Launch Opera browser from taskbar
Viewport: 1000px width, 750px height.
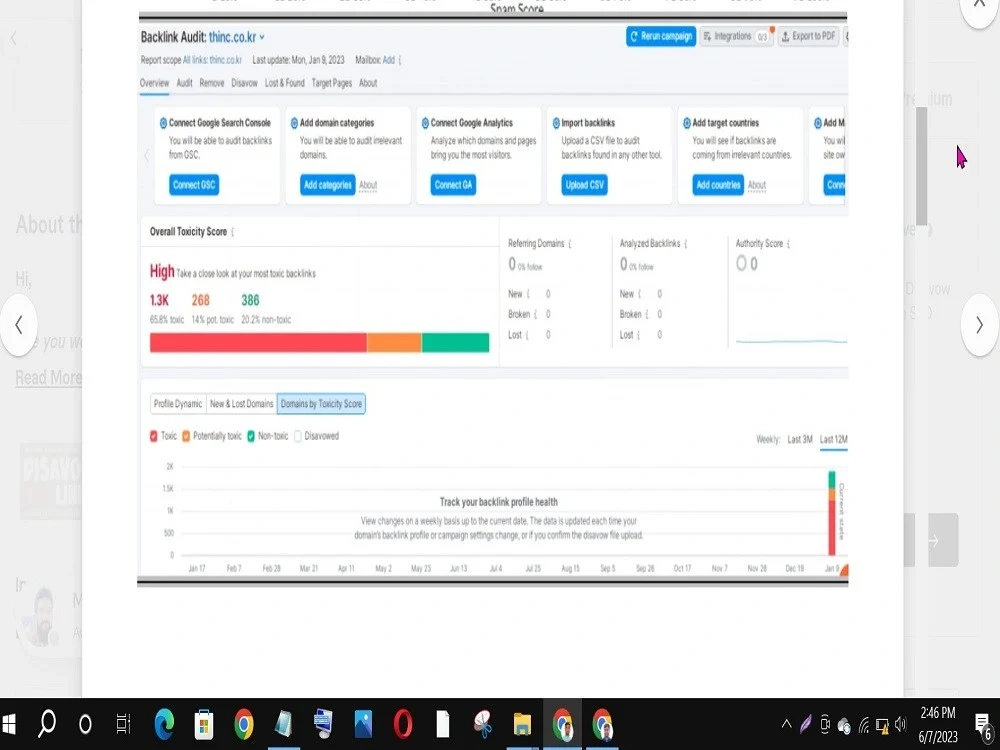(403, 724)
